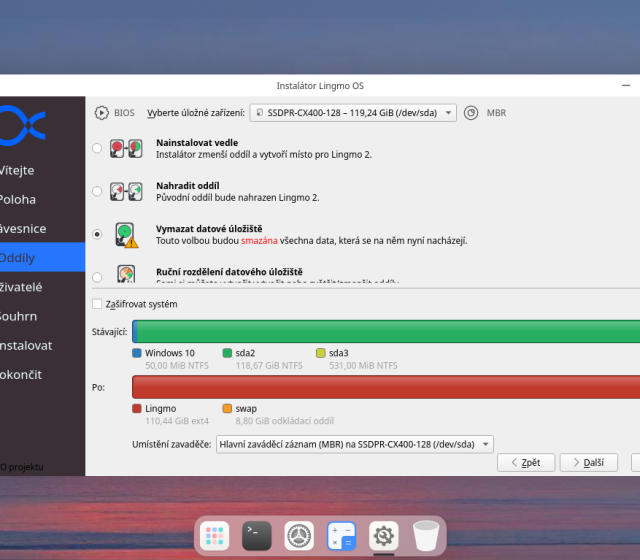Click the 'Zpět' back button

[525, 463]
